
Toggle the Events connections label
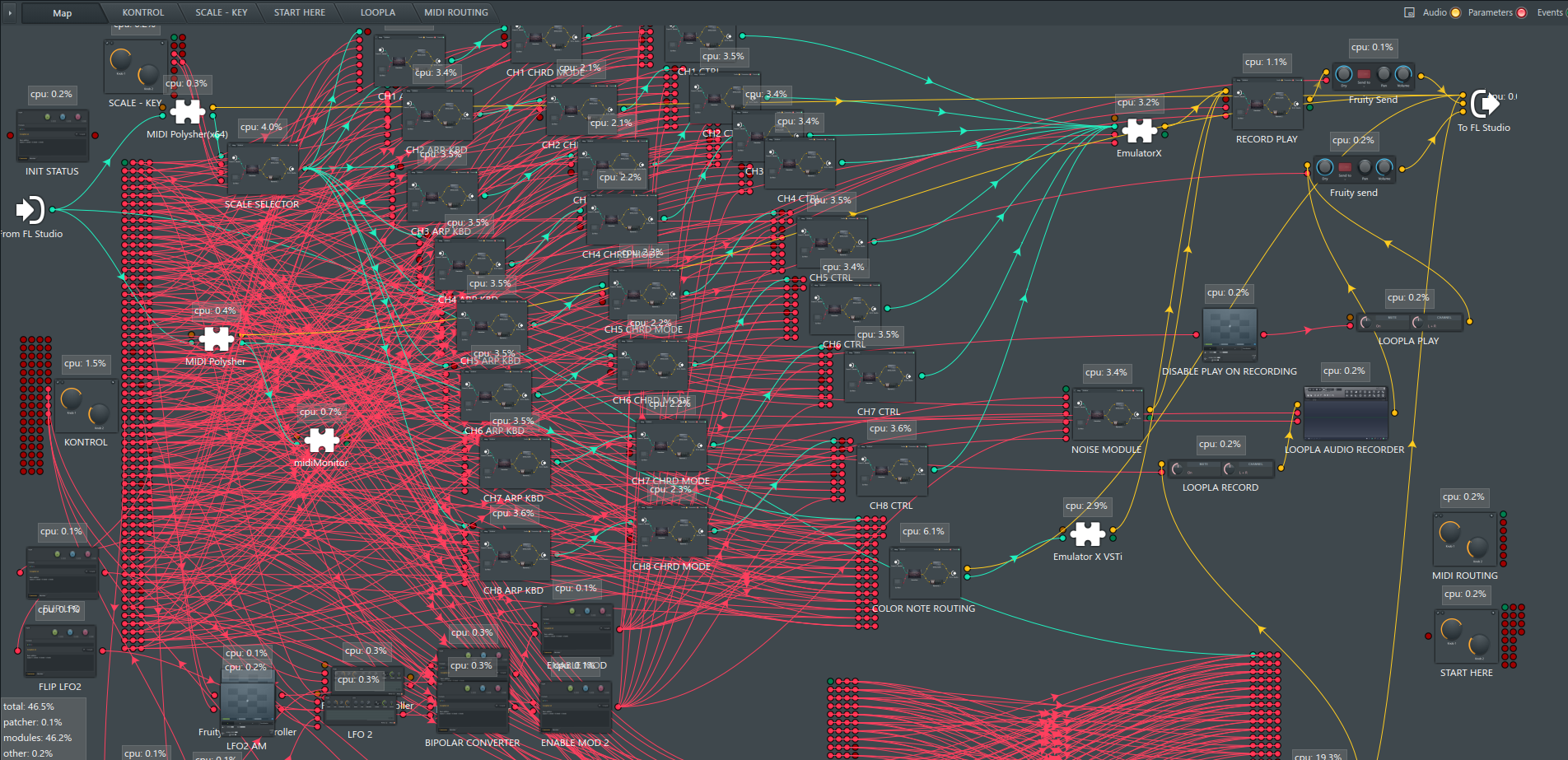[1550, 12]
